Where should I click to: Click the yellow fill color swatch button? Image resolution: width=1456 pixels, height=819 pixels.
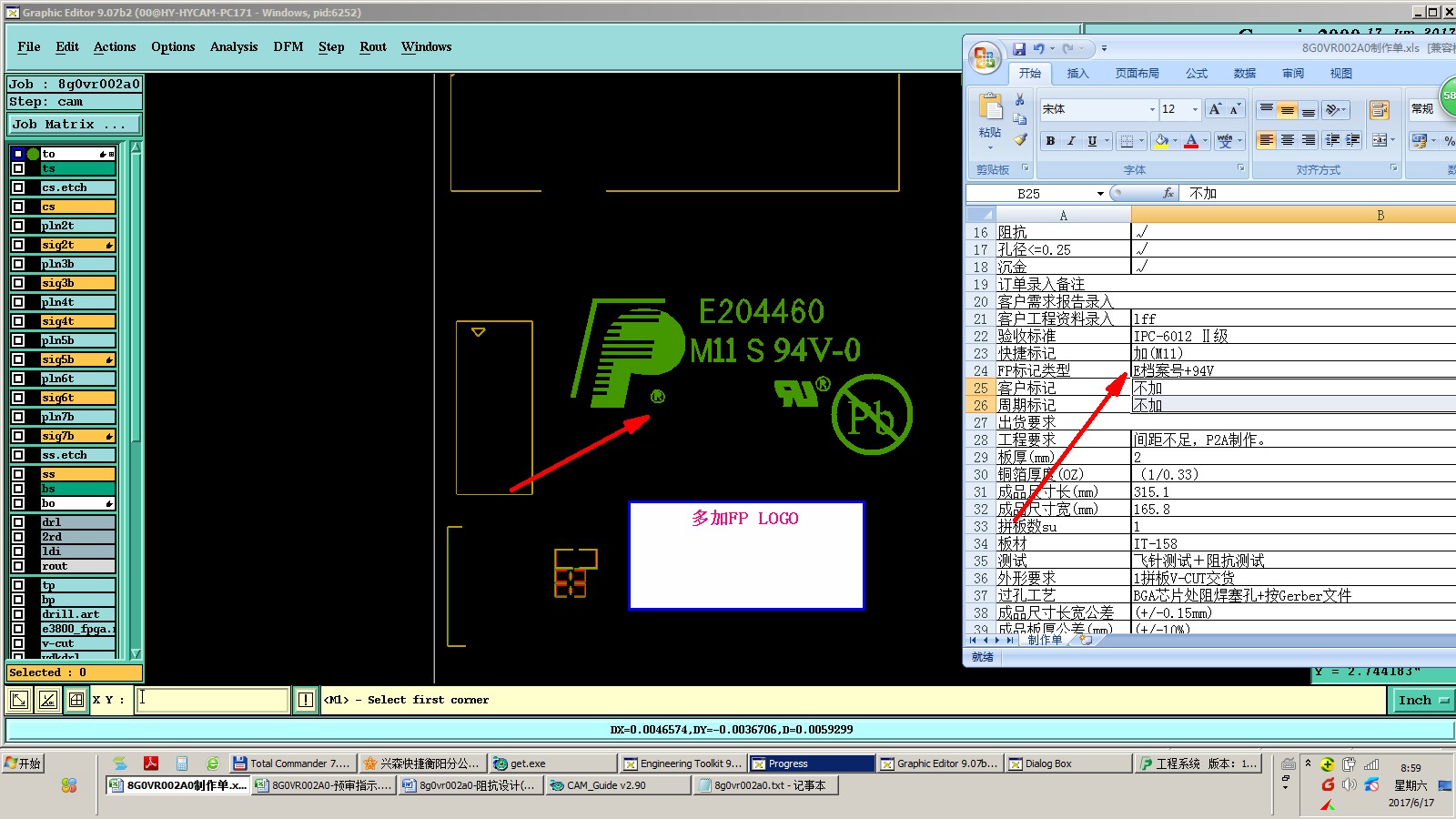[1161, 141]
